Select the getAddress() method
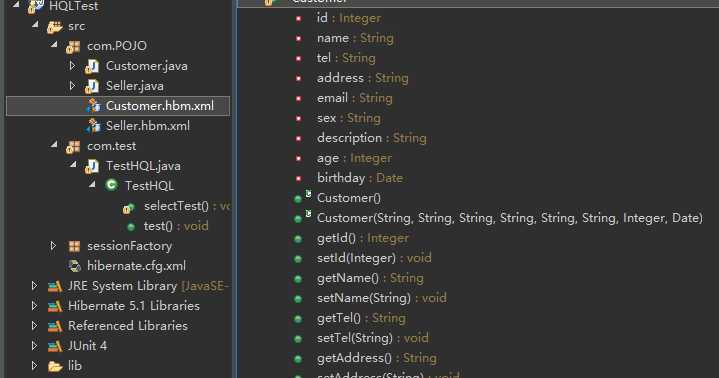 (x=376, y=358)
